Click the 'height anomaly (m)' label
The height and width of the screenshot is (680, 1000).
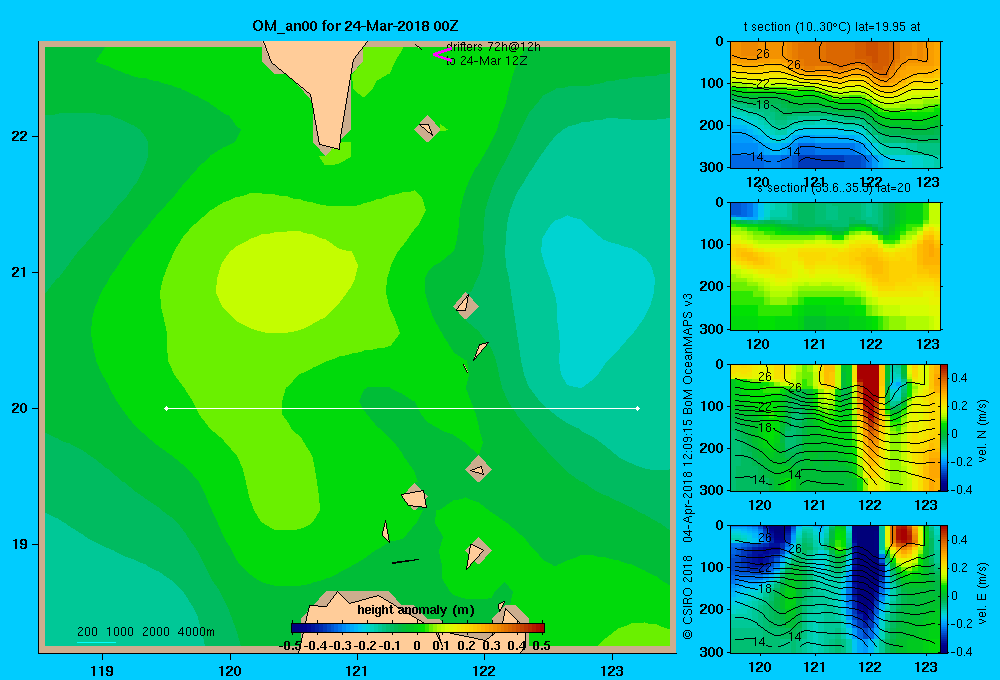pyautogui.click(x=416, y=610)
